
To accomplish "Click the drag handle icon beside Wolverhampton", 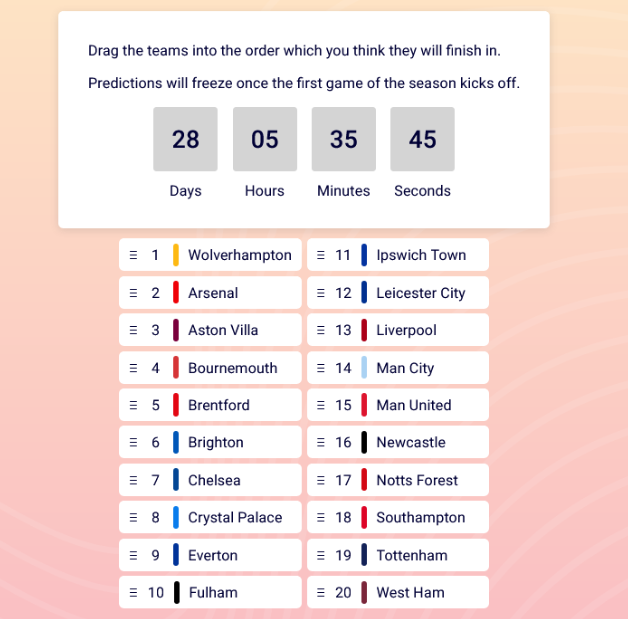I will [133, 255].
